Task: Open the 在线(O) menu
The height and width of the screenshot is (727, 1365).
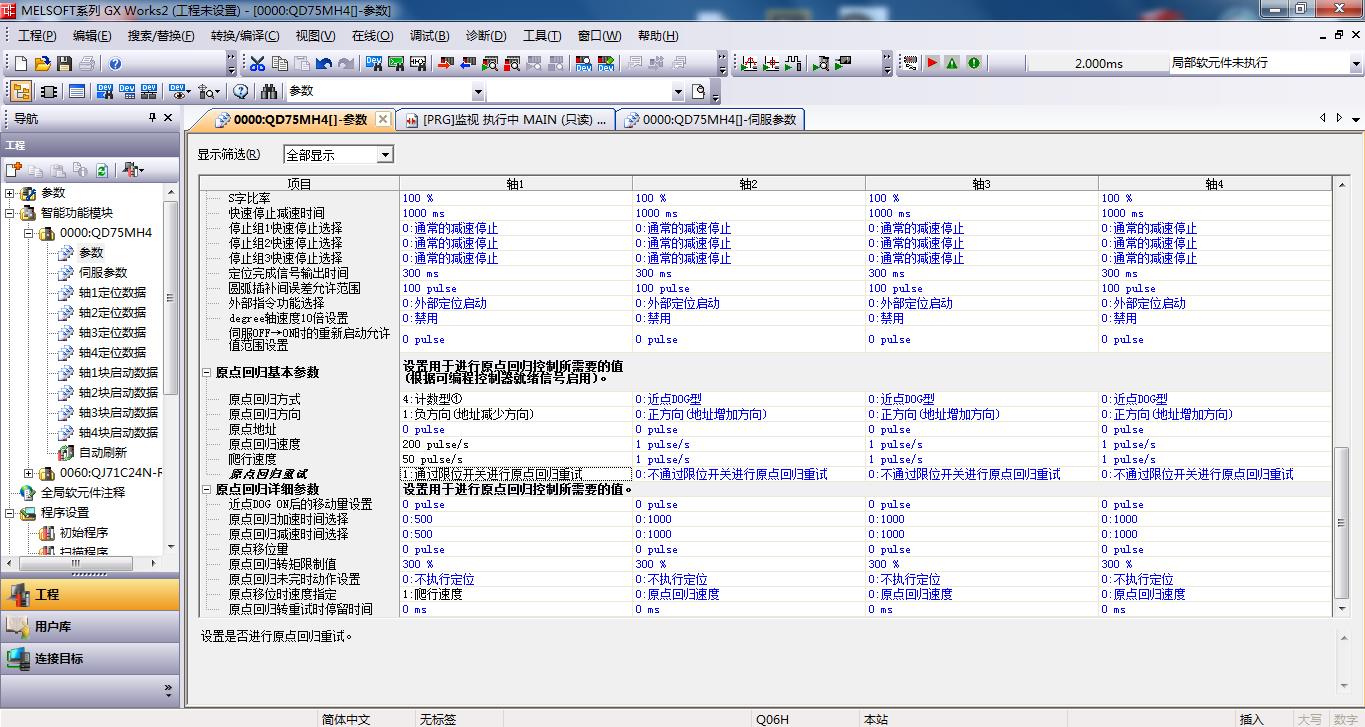Action: (x=372, y=36)
